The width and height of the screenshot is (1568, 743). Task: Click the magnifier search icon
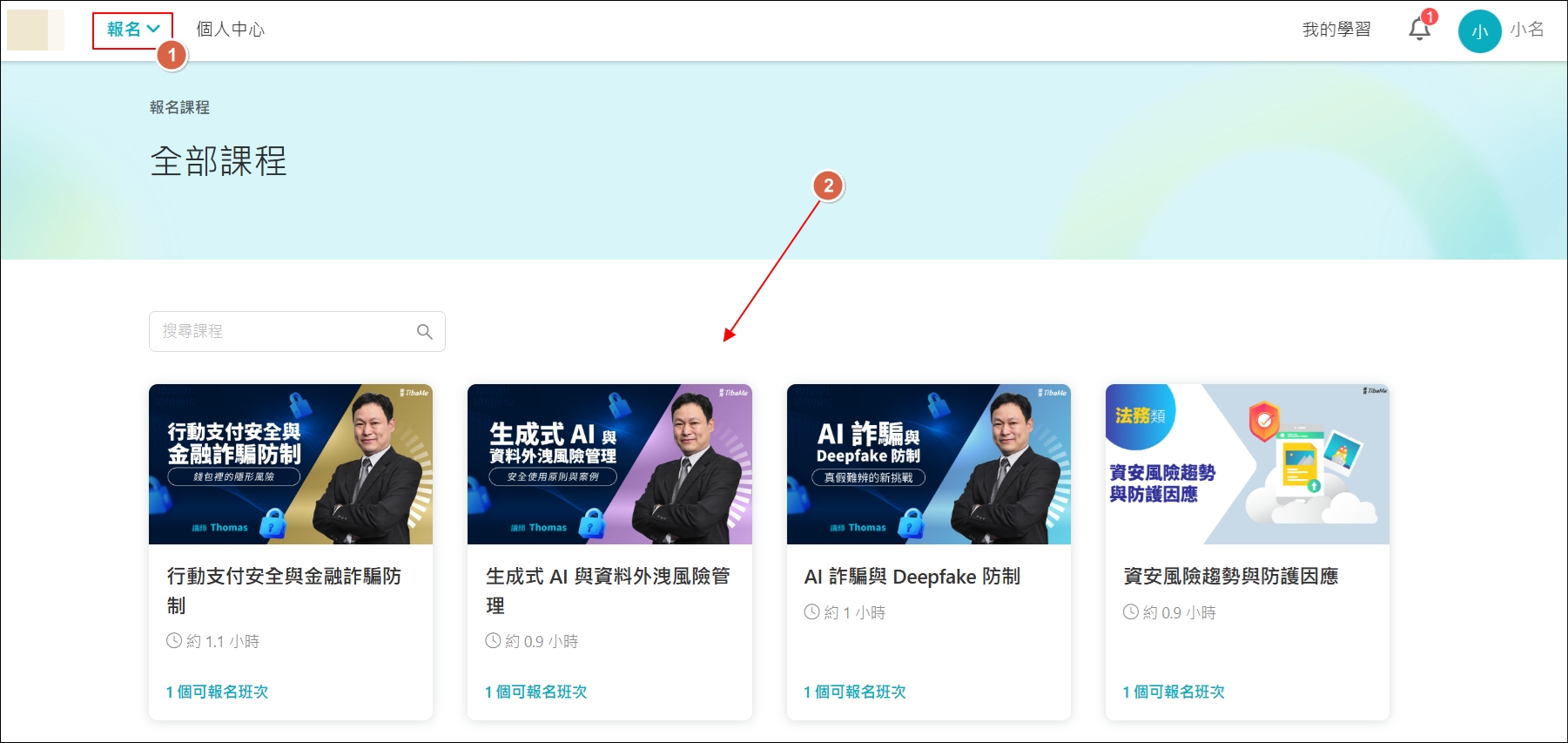[x=425, y=332]
